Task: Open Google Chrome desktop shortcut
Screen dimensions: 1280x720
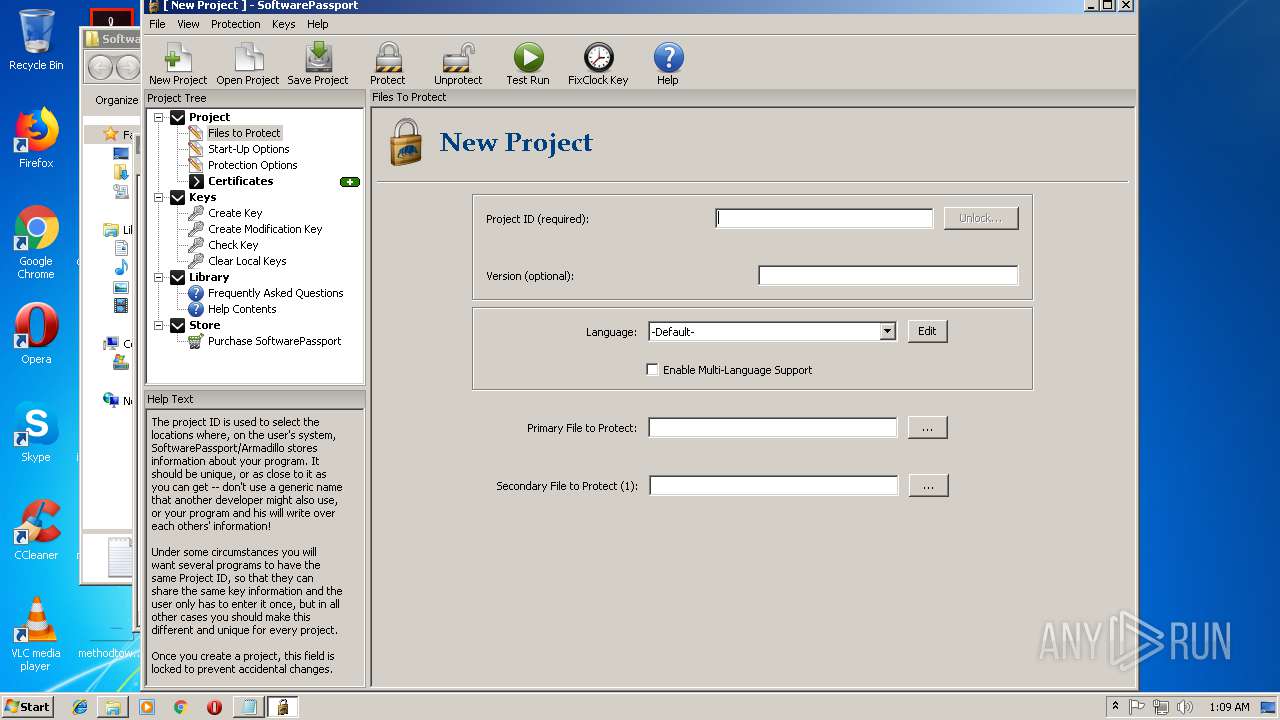Action: click(36, 242)
